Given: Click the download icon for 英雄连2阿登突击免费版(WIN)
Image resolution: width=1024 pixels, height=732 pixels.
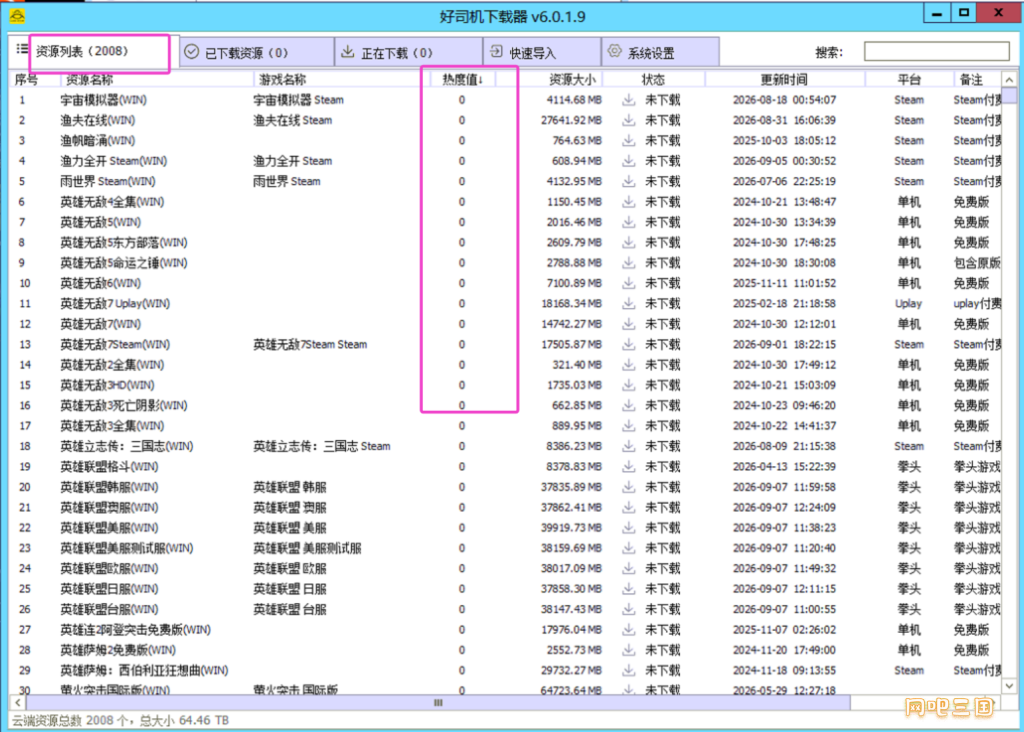Looking at the screenshot, I should tap(628, 629).
